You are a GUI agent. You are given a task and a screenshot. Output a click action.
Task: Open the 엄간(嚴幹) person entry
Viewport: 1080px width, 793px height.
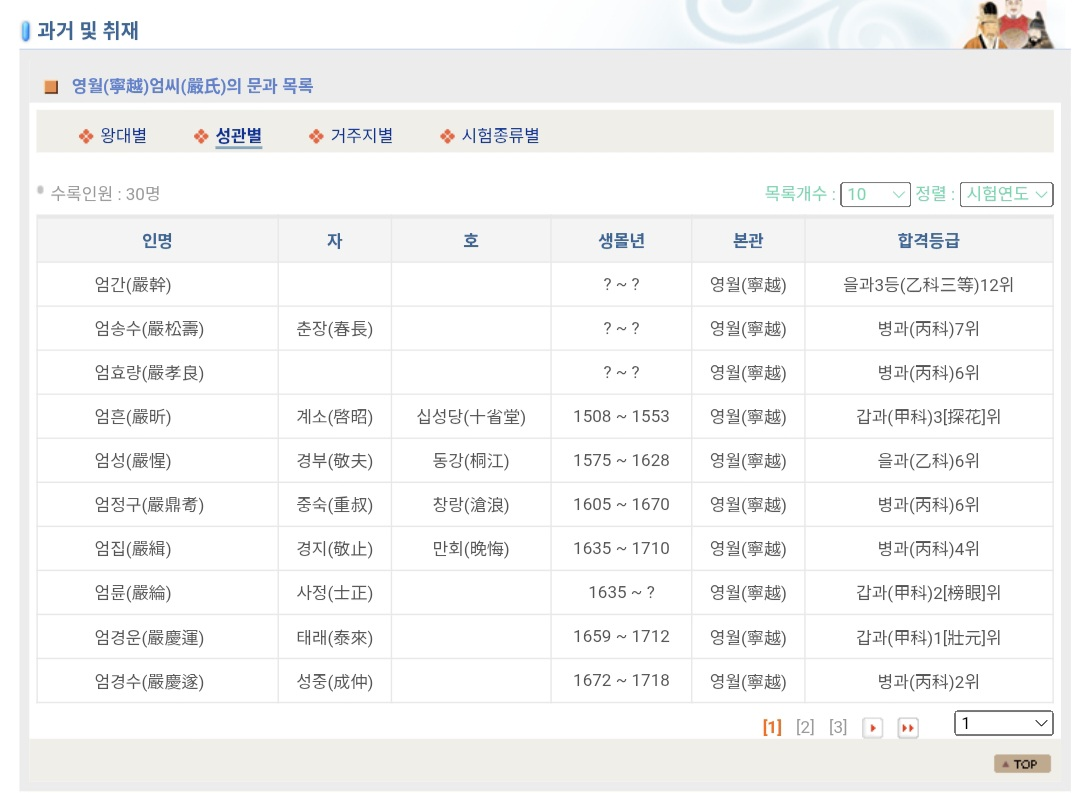(133, 285)
